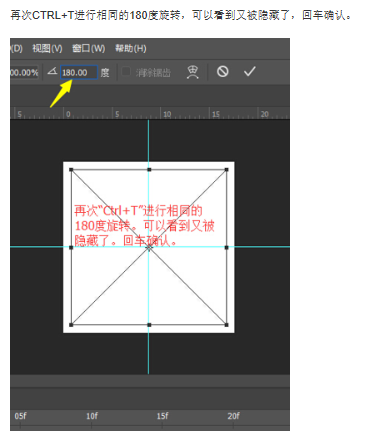Click the bottom-center transform handle

pyautogui.click(x=149, y=325)
